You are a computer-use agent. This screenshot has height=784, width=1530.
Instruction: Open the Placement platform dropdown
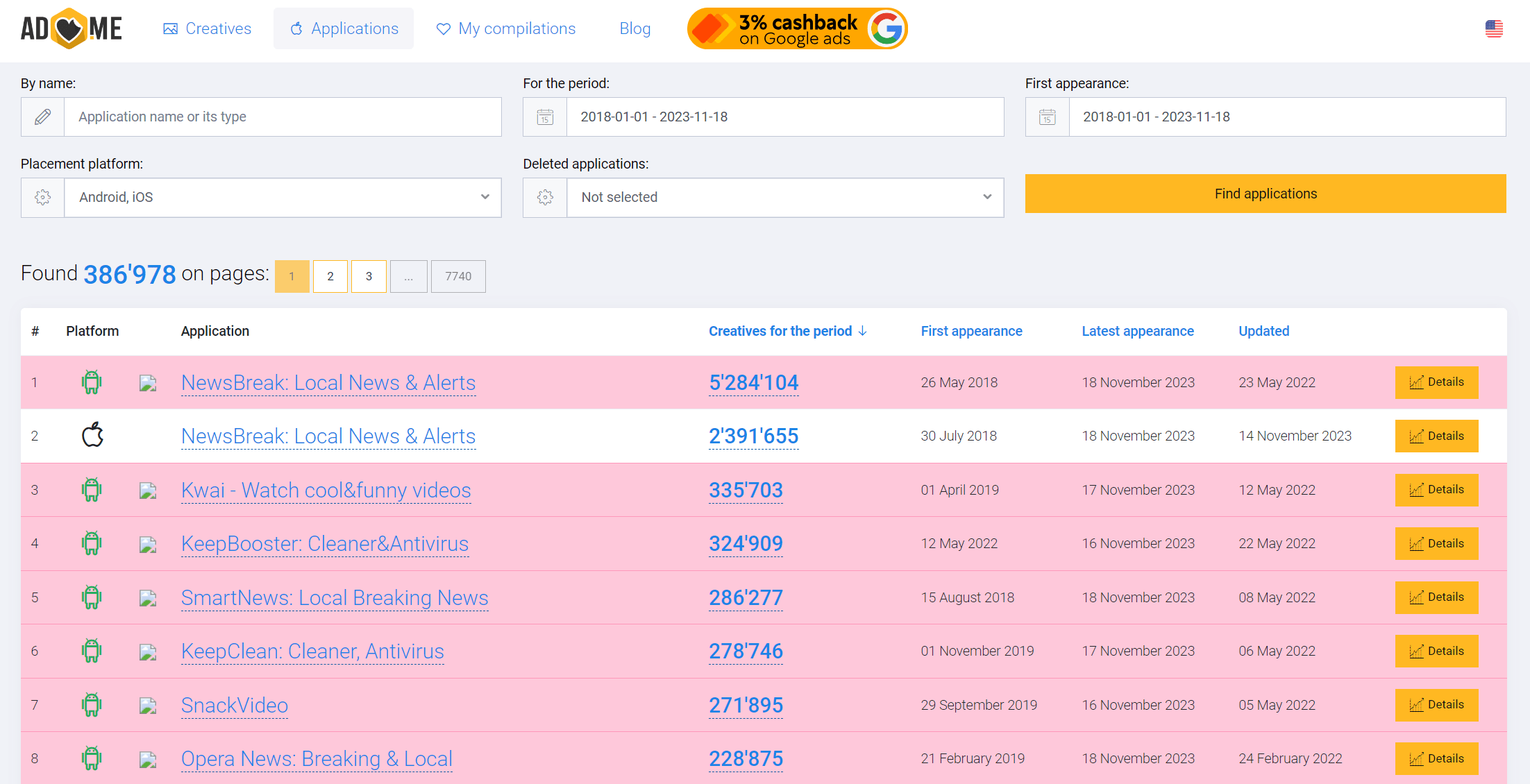tap(283, 198)
